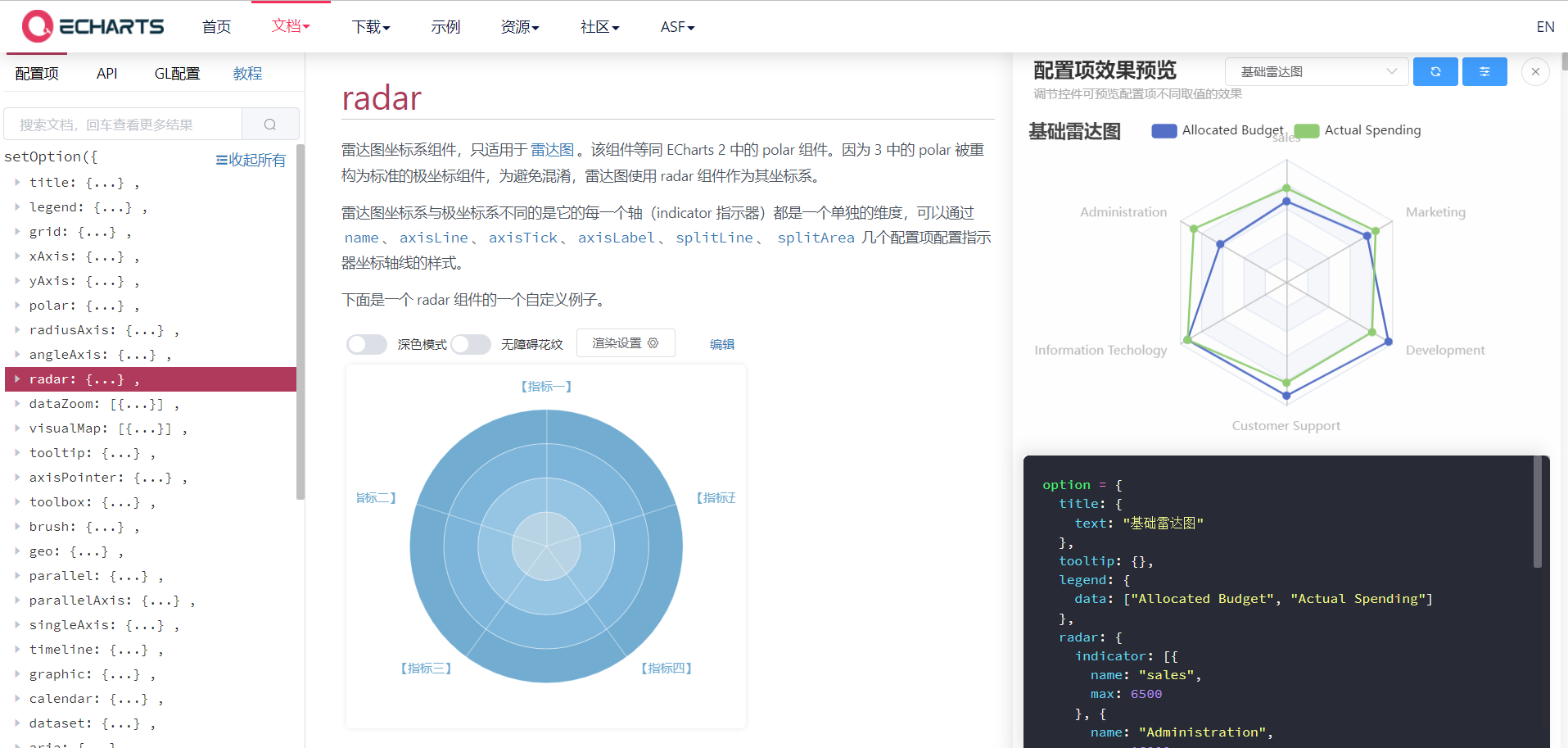Switch language to EN

[1545, 27]
